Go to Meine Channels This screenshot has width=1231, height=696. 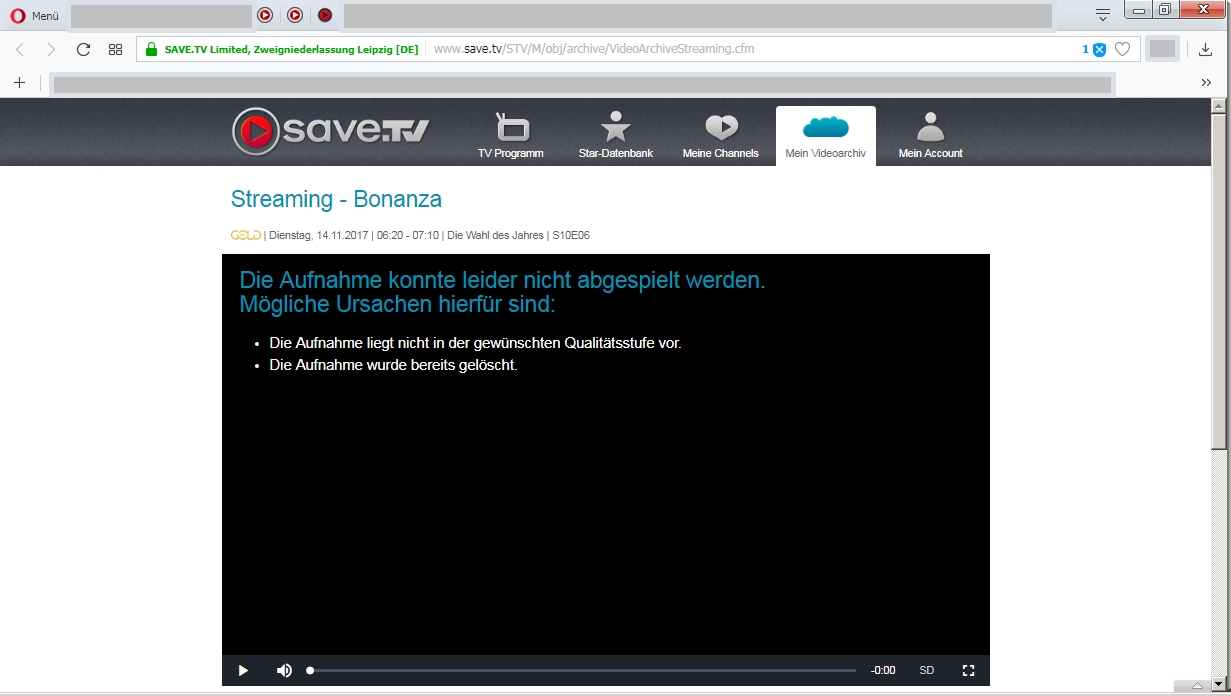click(720, 135)
